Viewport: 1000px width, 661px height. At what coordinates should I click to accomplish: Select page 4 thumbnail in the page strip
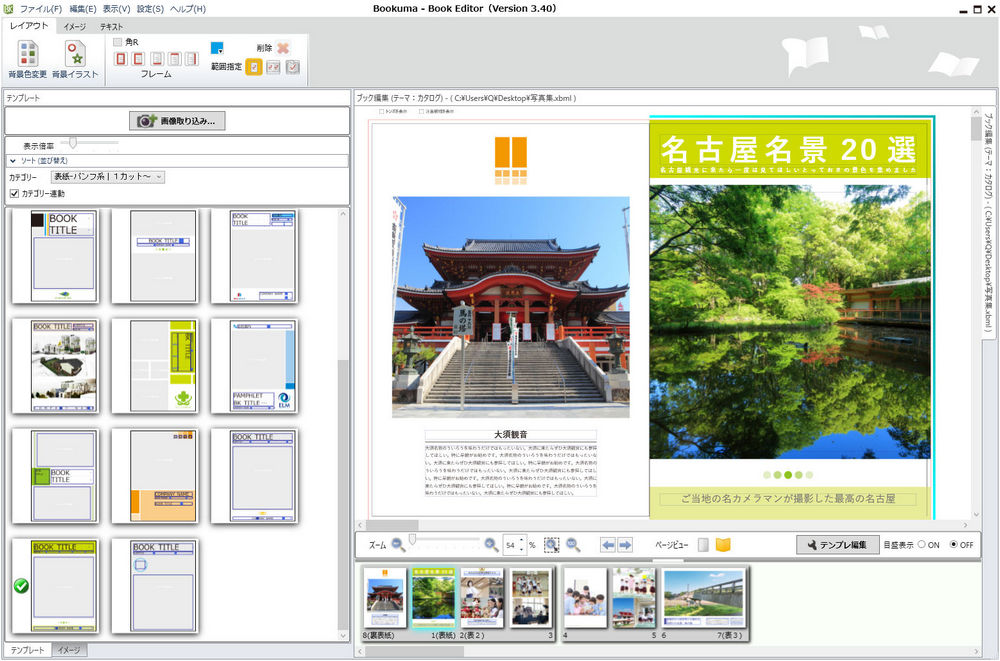[585, 598]
